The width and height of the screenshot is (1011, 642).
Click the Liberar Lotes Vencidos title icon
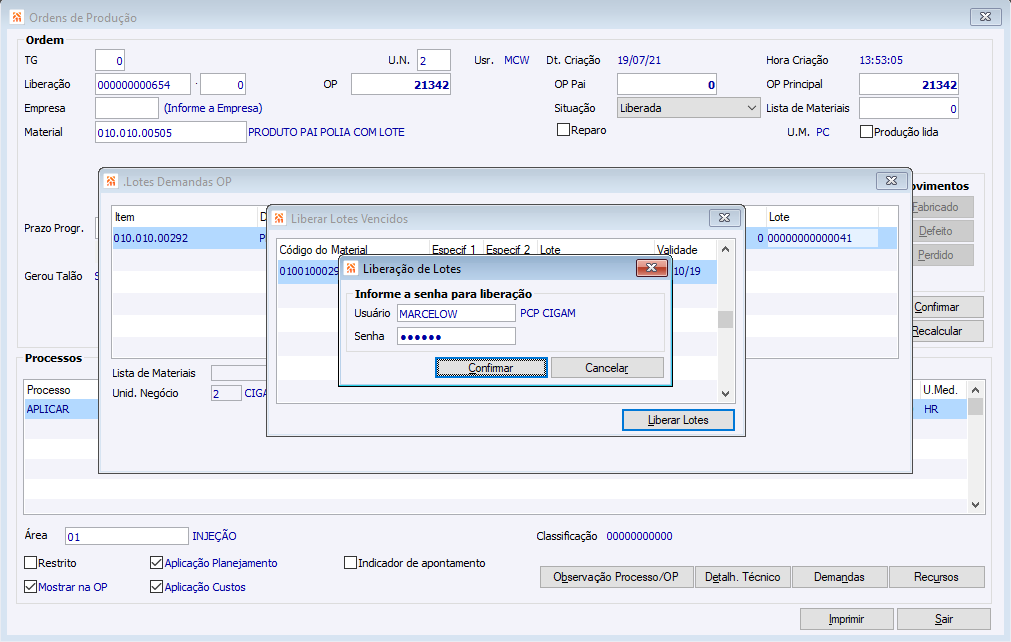point(279,219)
